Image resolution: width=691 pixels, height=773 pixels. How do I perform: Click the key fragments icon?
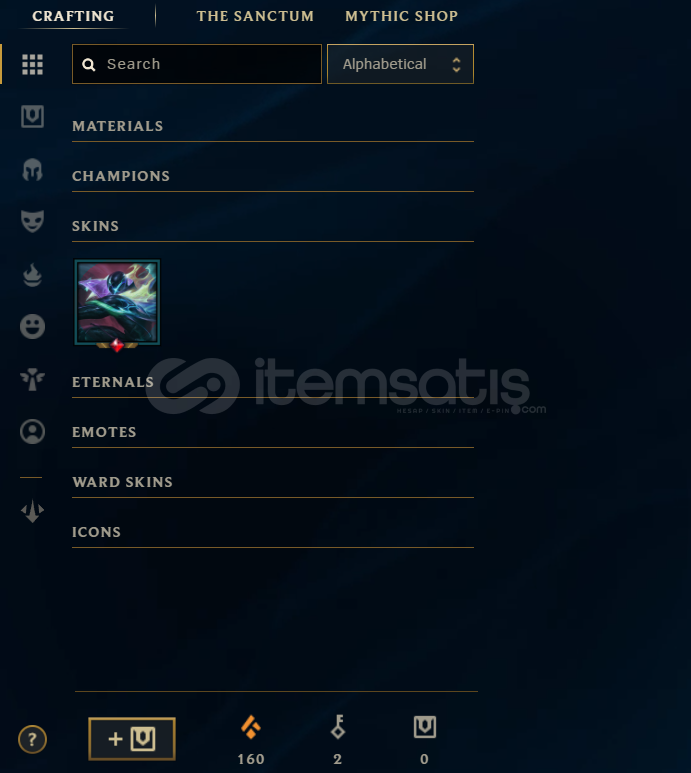coord(338,727)
